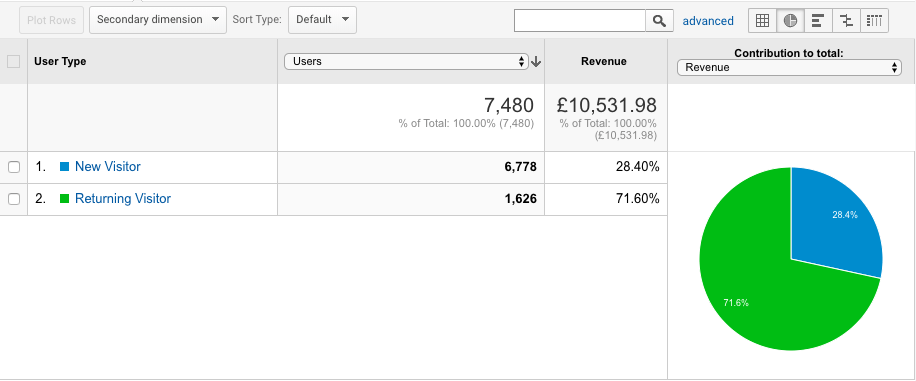Click the Revenue column header
Screen dimensions: 916x381
604,61
